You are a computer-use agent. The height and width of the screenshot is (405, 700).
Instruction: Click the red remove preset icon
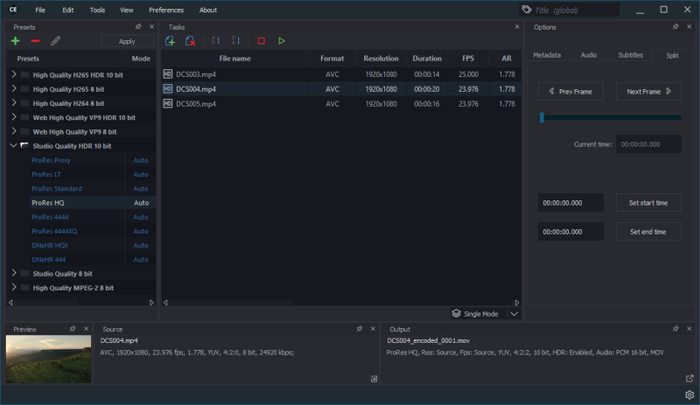pos(35,41)
